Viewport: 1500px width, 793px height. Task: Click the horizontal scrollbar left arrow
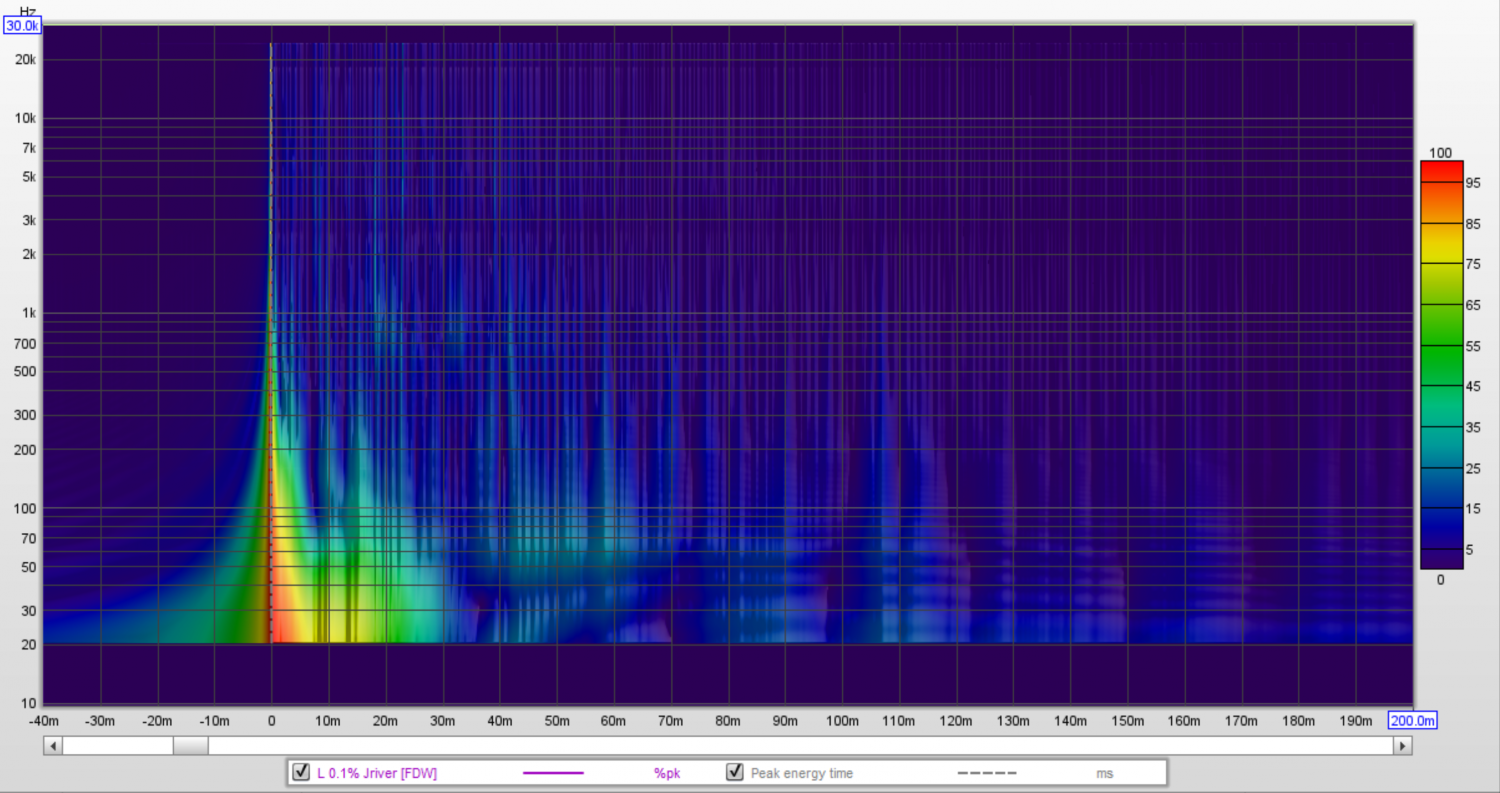[53, 746]
